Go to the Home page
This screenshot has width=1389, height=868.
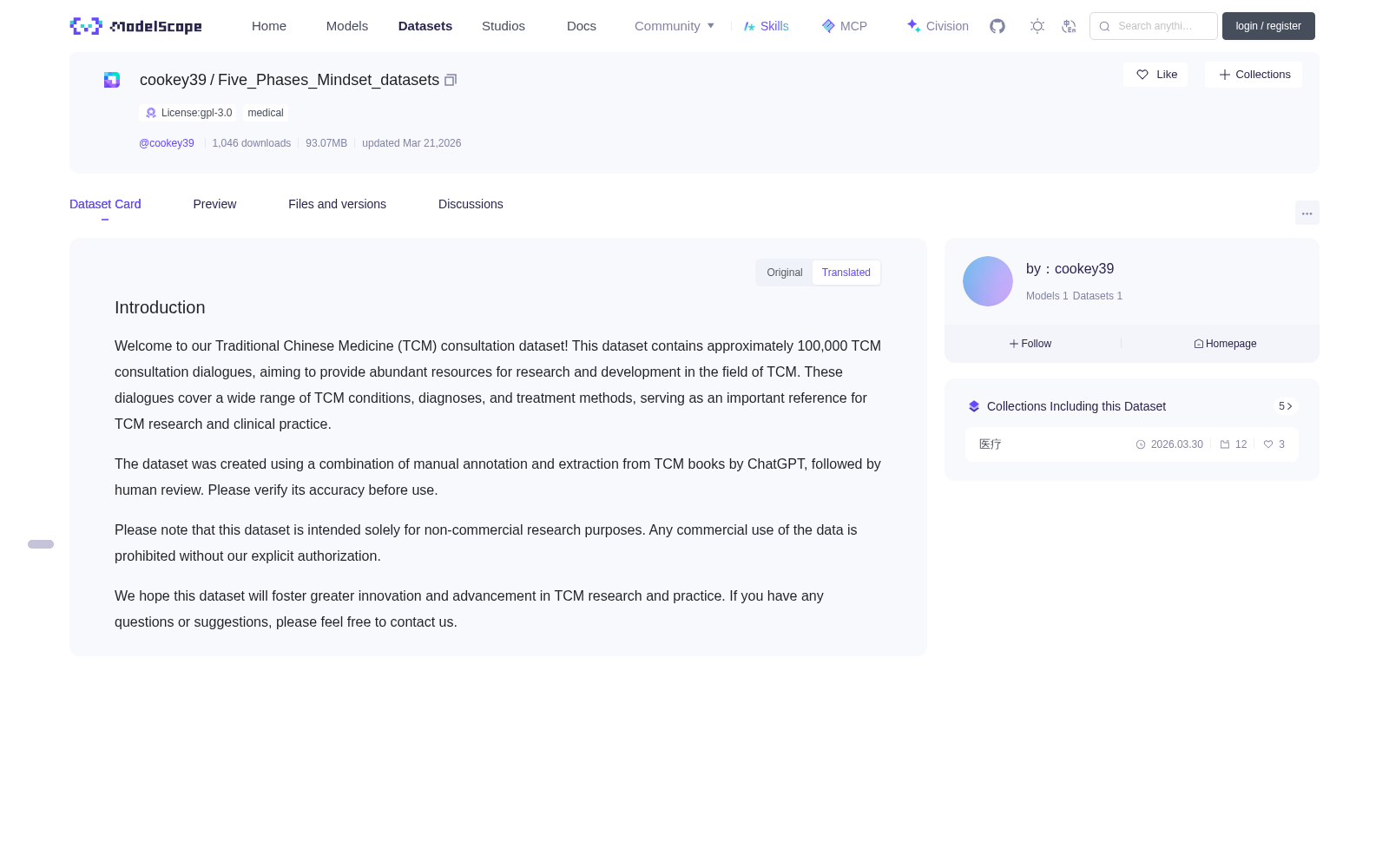coord(269,26)
